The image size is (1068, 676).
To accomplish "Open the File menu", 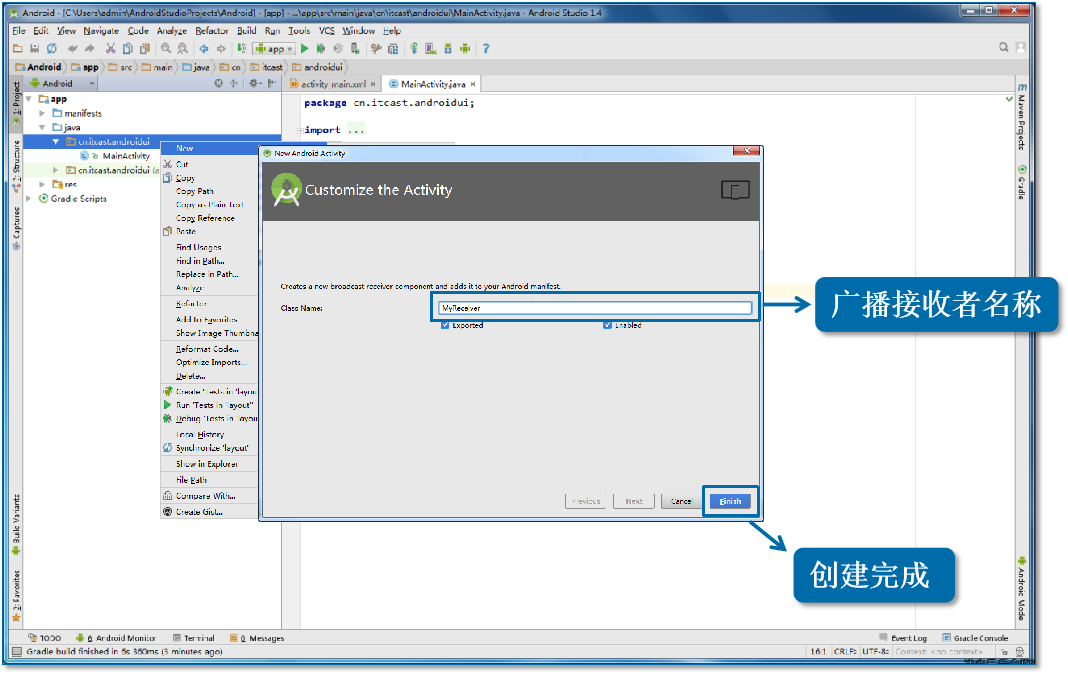I will coord(19,31).
